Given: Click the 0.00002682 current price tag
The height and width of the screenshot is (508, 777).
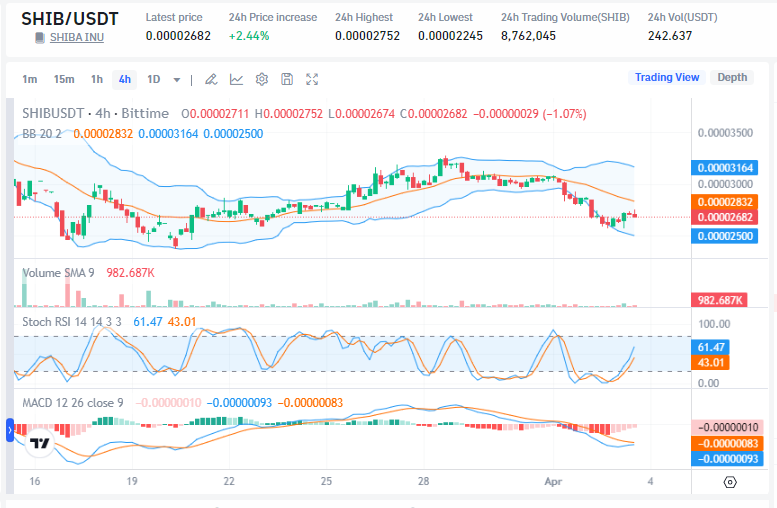Looking at the screenshot, I should [724, 217].
